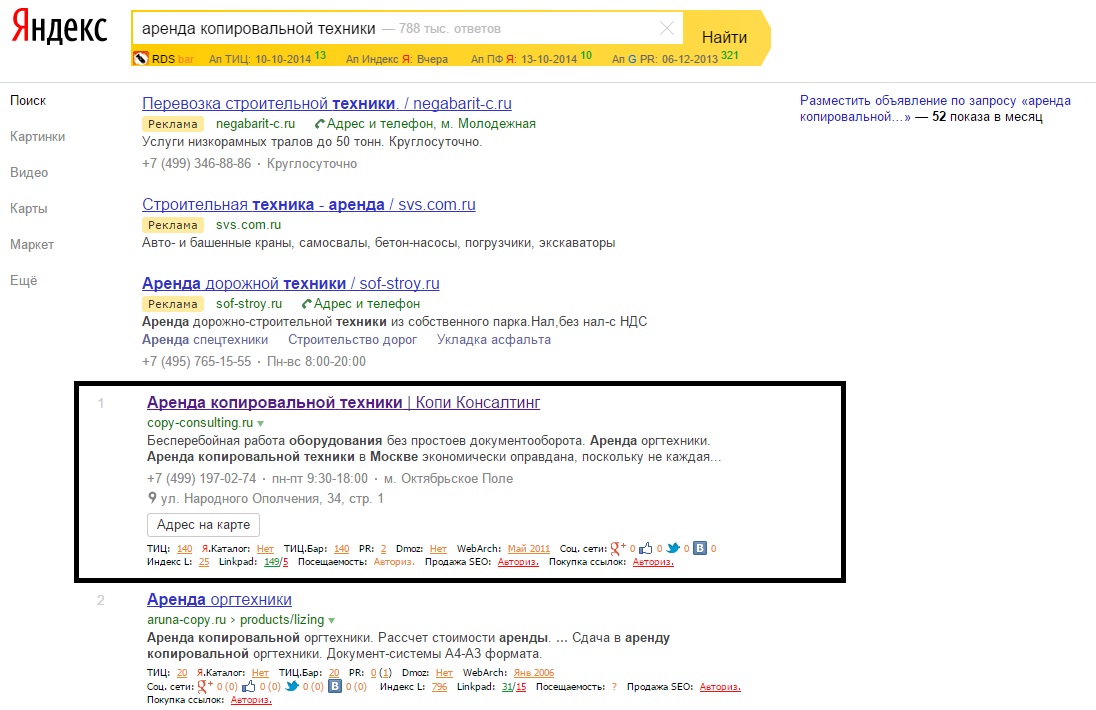Switch to Видео search
The height and width of the screenshot is (710, 1096).
[29, 173]
